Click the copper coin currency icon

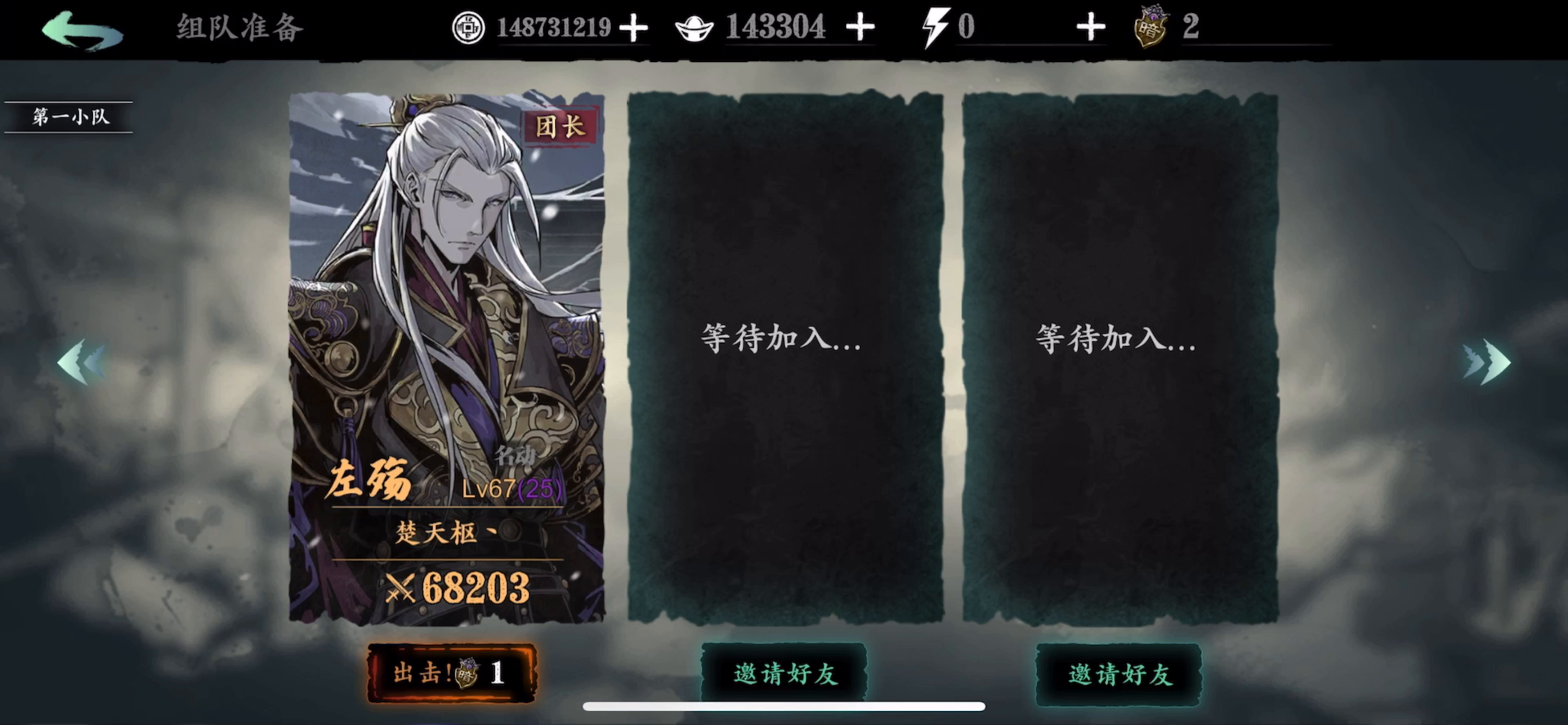[x=468, y=27]
